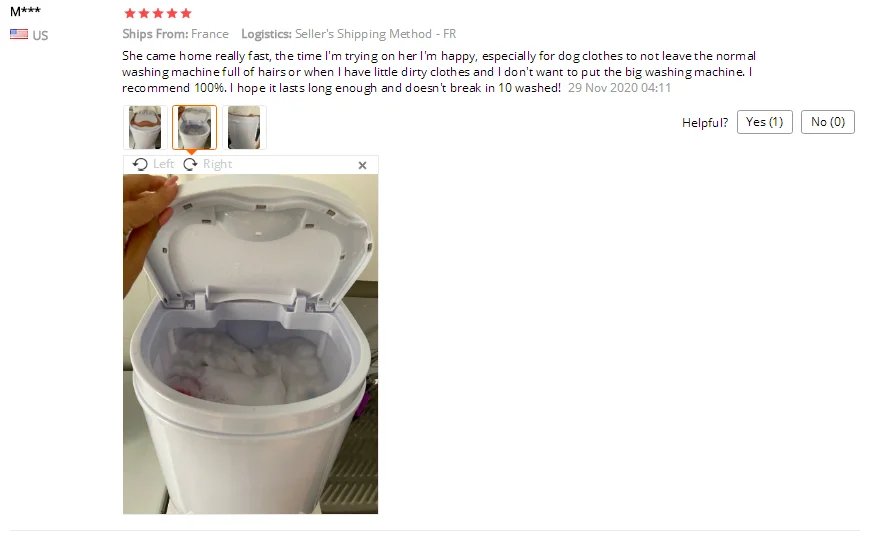874x533 pixels.
Task: Click the rotate right arrow icon
Action: pyautogui.click(x=190, y=164)
